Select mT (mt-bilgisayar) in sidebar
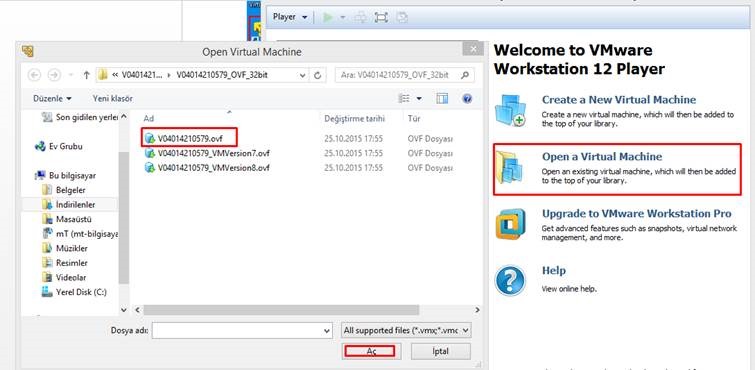 80,234
